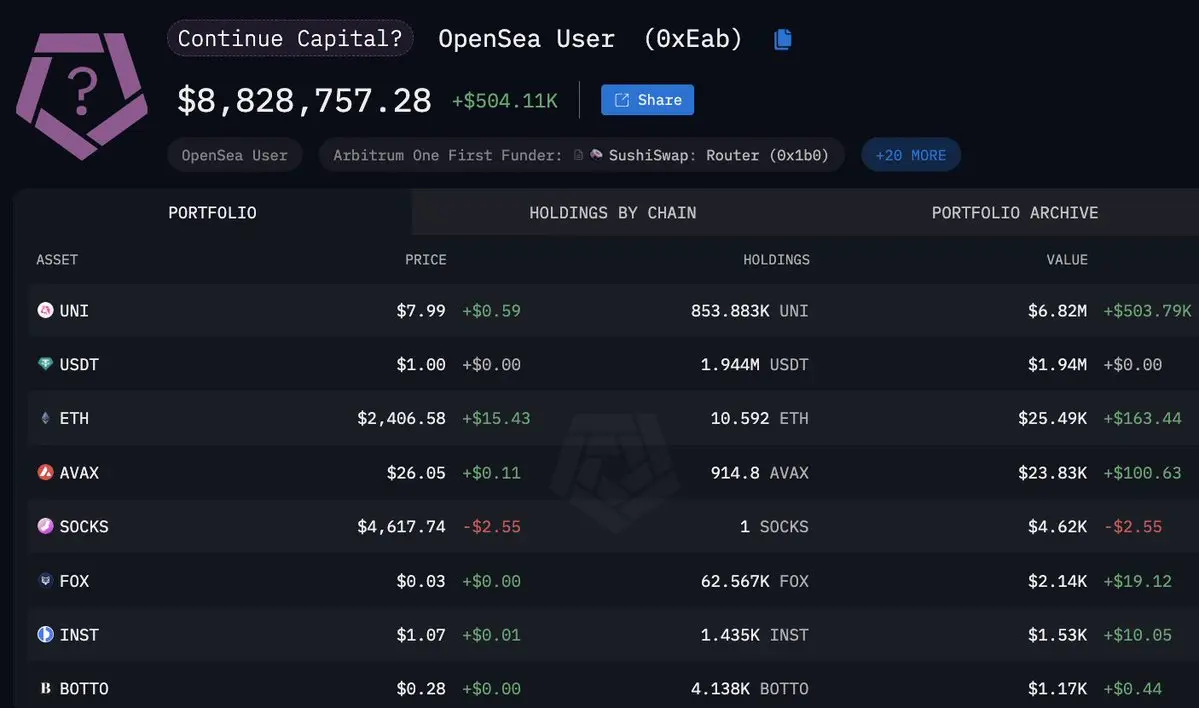The image size is (1199, 708).
Task: Sort by the VALUE column header
Action: point(1067,260)
